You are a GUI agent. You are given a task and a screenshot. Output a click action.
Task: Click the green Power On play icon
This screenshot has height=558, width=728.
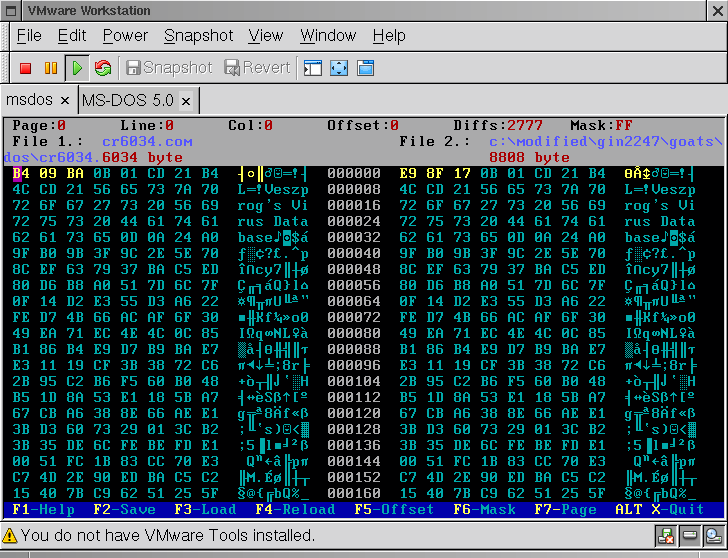pyautogui.click(x=77, y=68)
